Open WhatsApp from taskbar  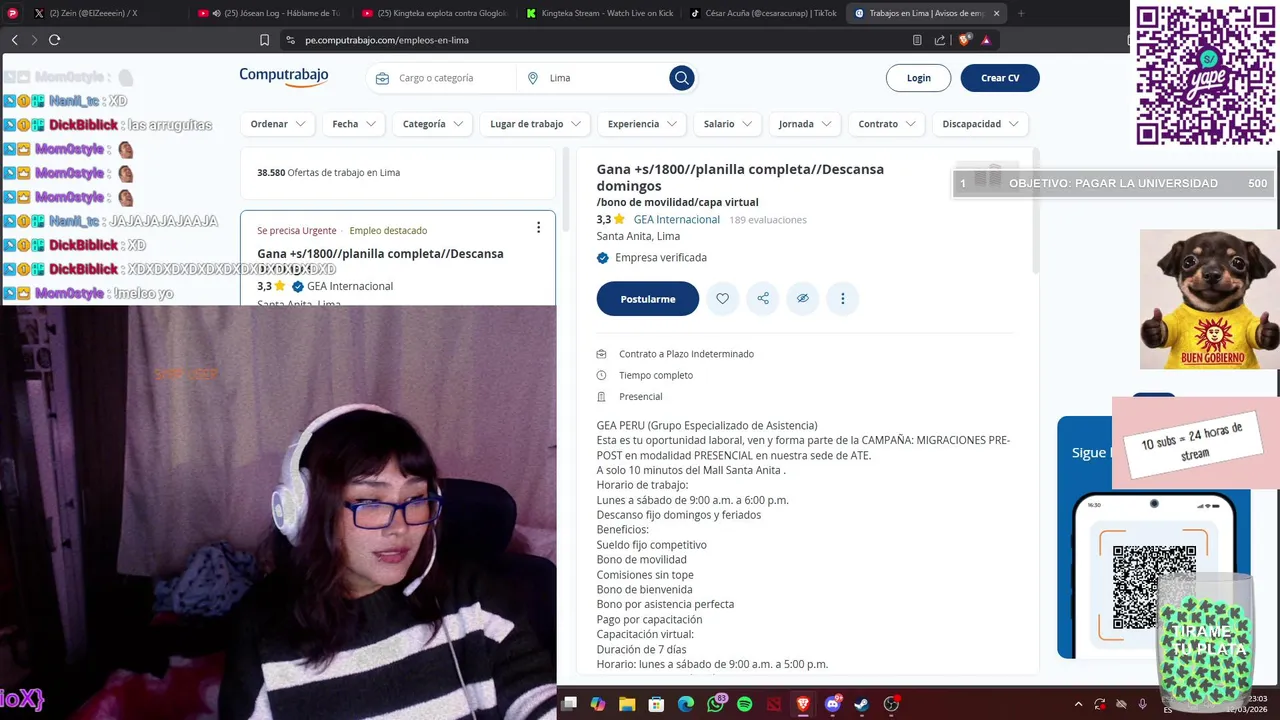coord(716,704)
